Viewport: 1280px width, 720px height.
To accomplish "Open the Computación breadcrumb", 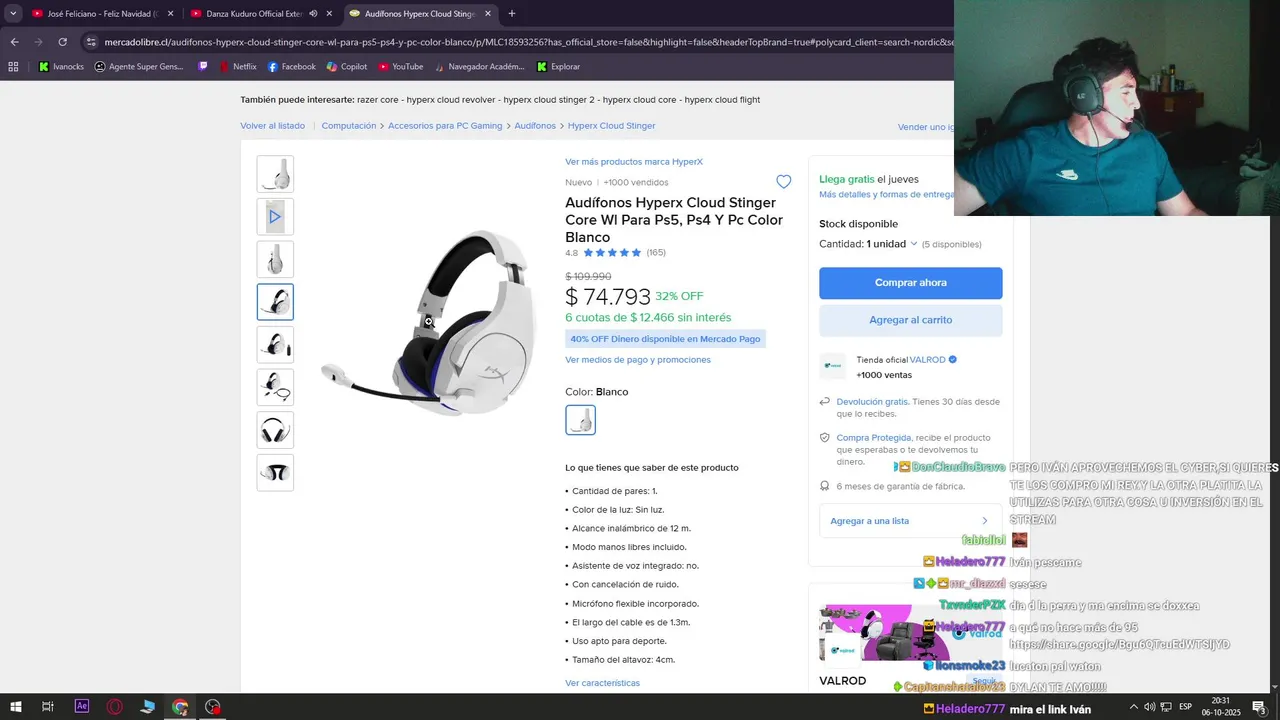I will coord(349,126).
